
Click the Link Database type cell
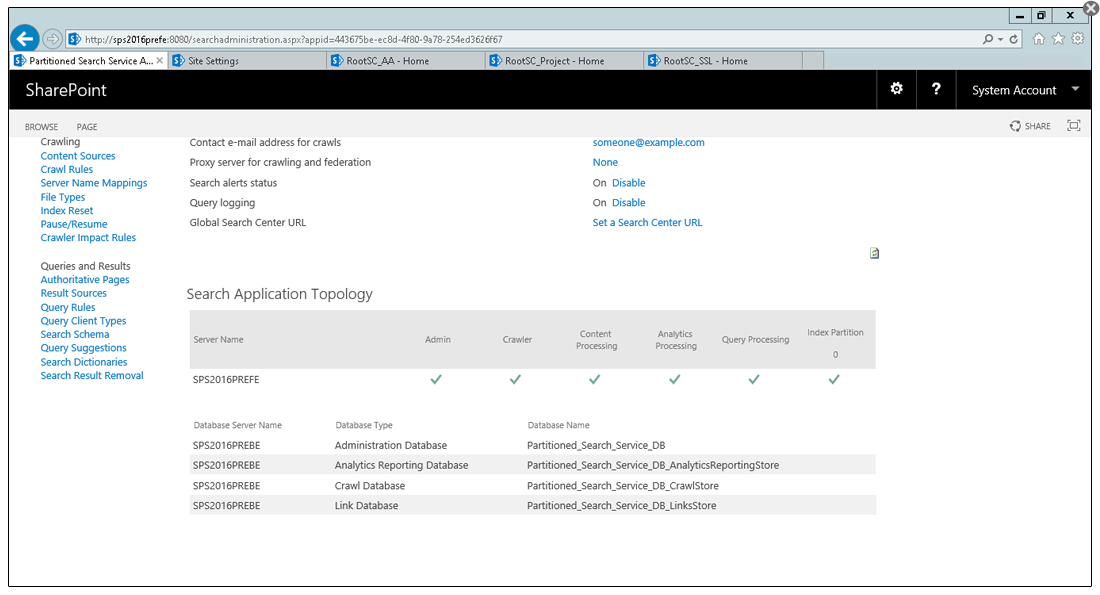point(366,505)
